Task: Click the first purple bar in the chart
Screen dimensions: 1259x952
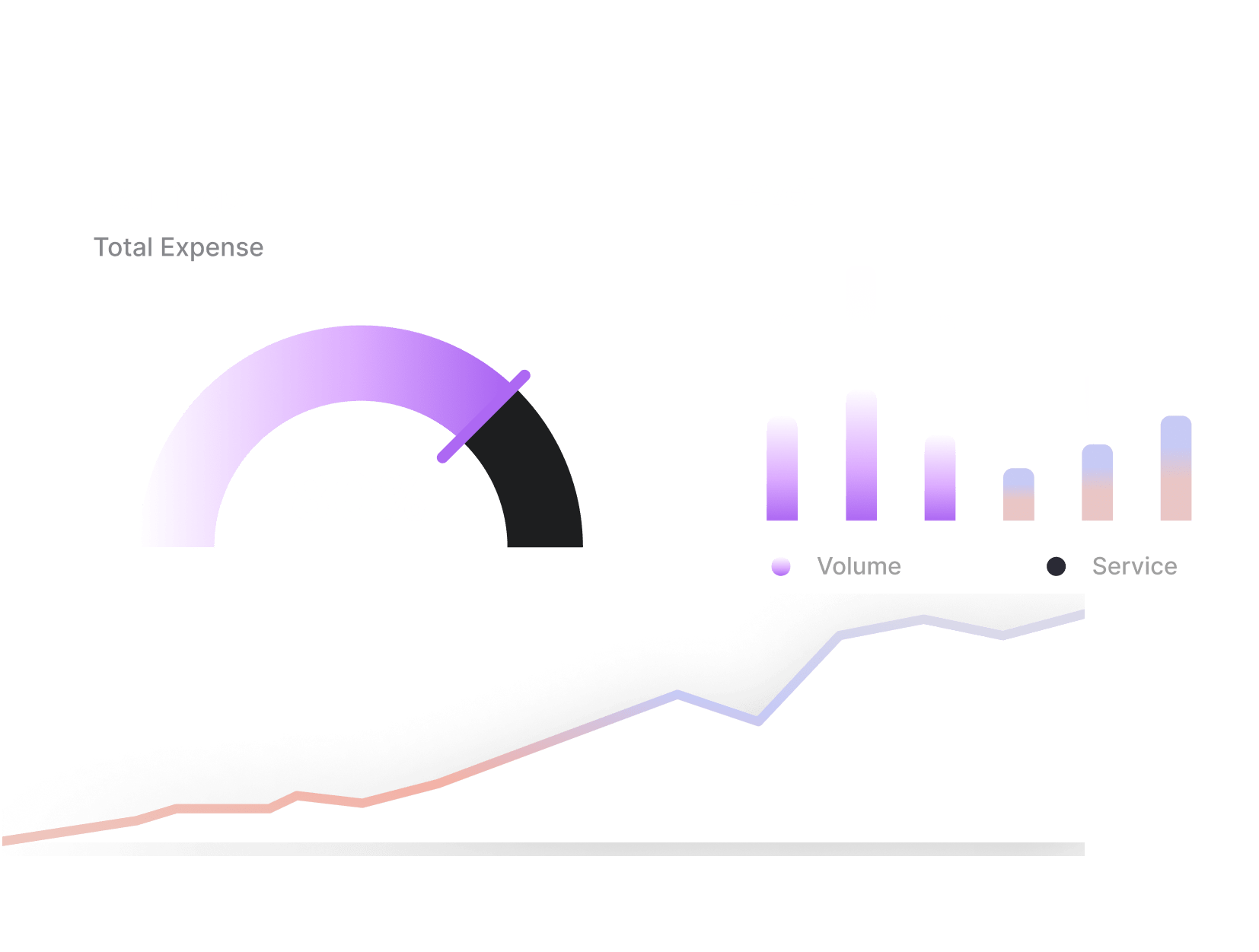Action: [782, 469]
